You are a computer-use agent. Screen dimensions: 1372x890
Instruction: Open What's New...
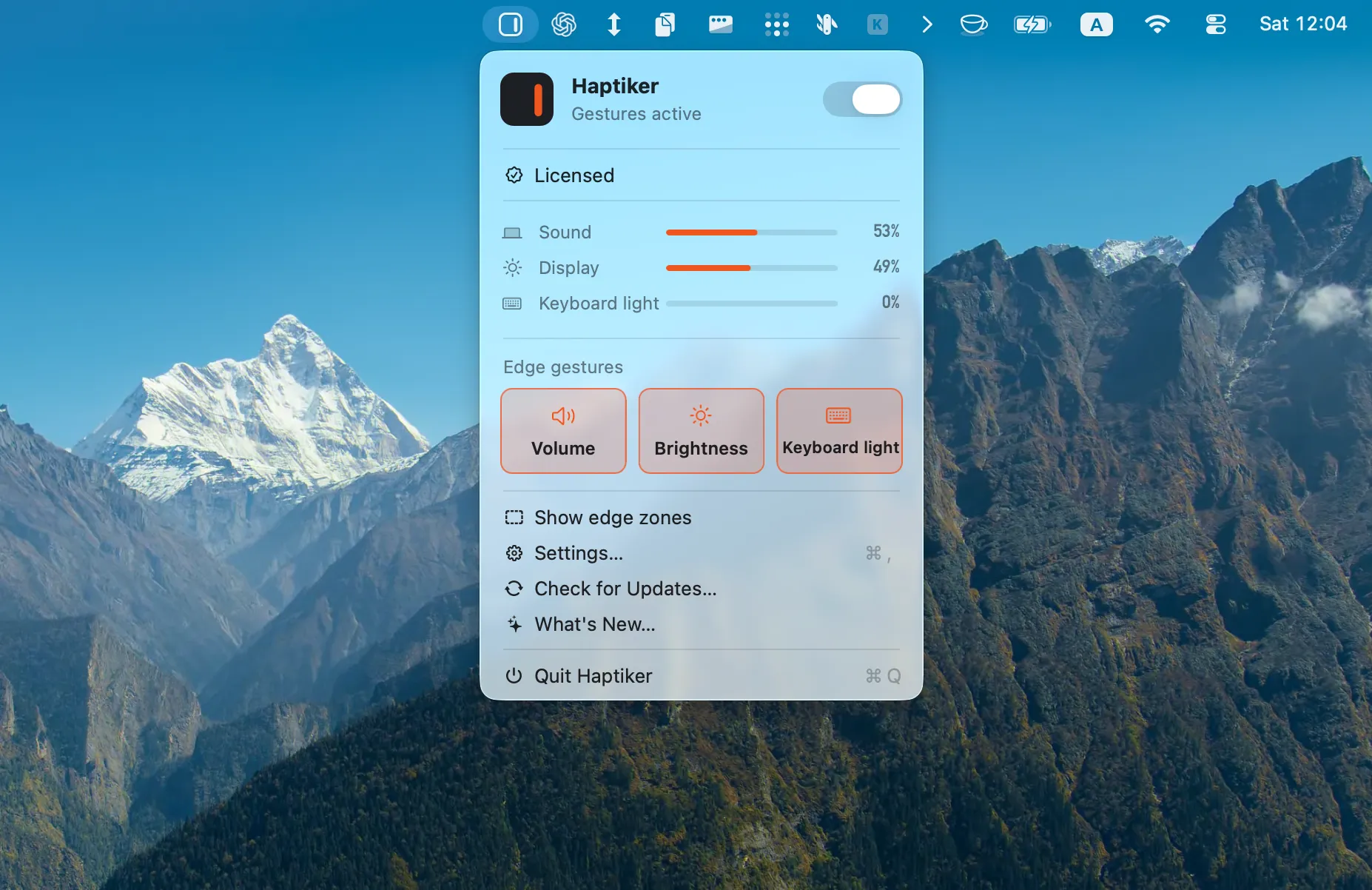click(x=701, y=624)
